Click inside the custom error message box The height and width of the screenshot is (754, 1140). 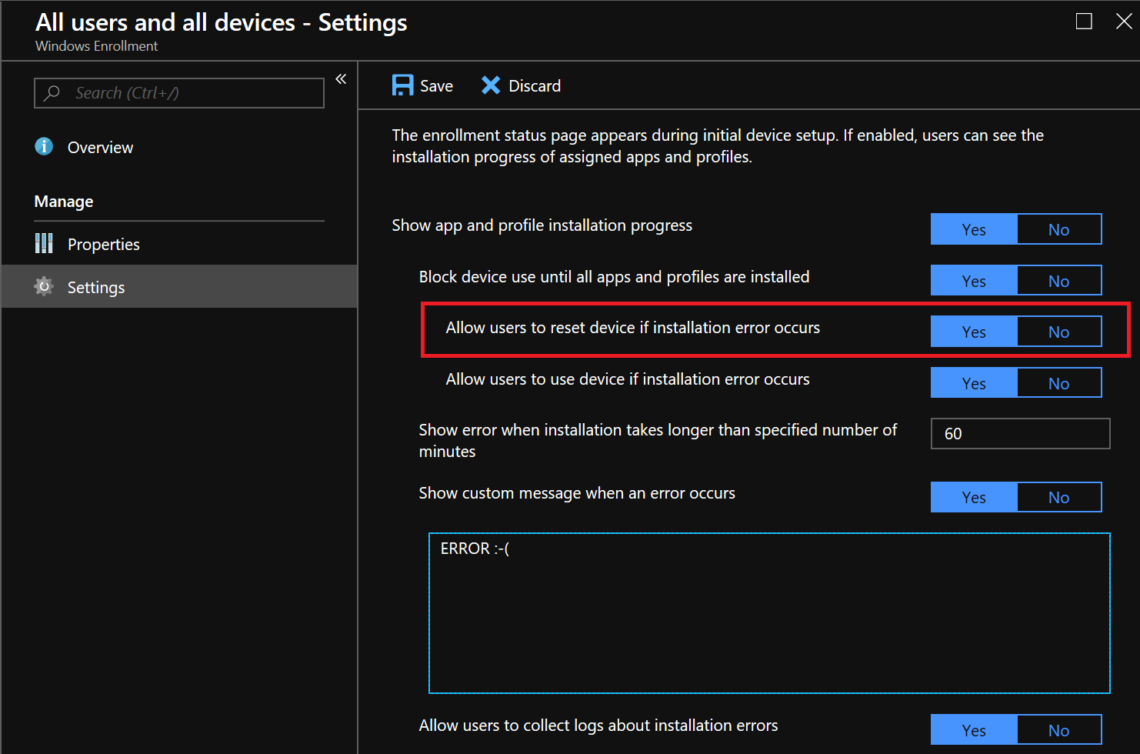click(769, 610)
